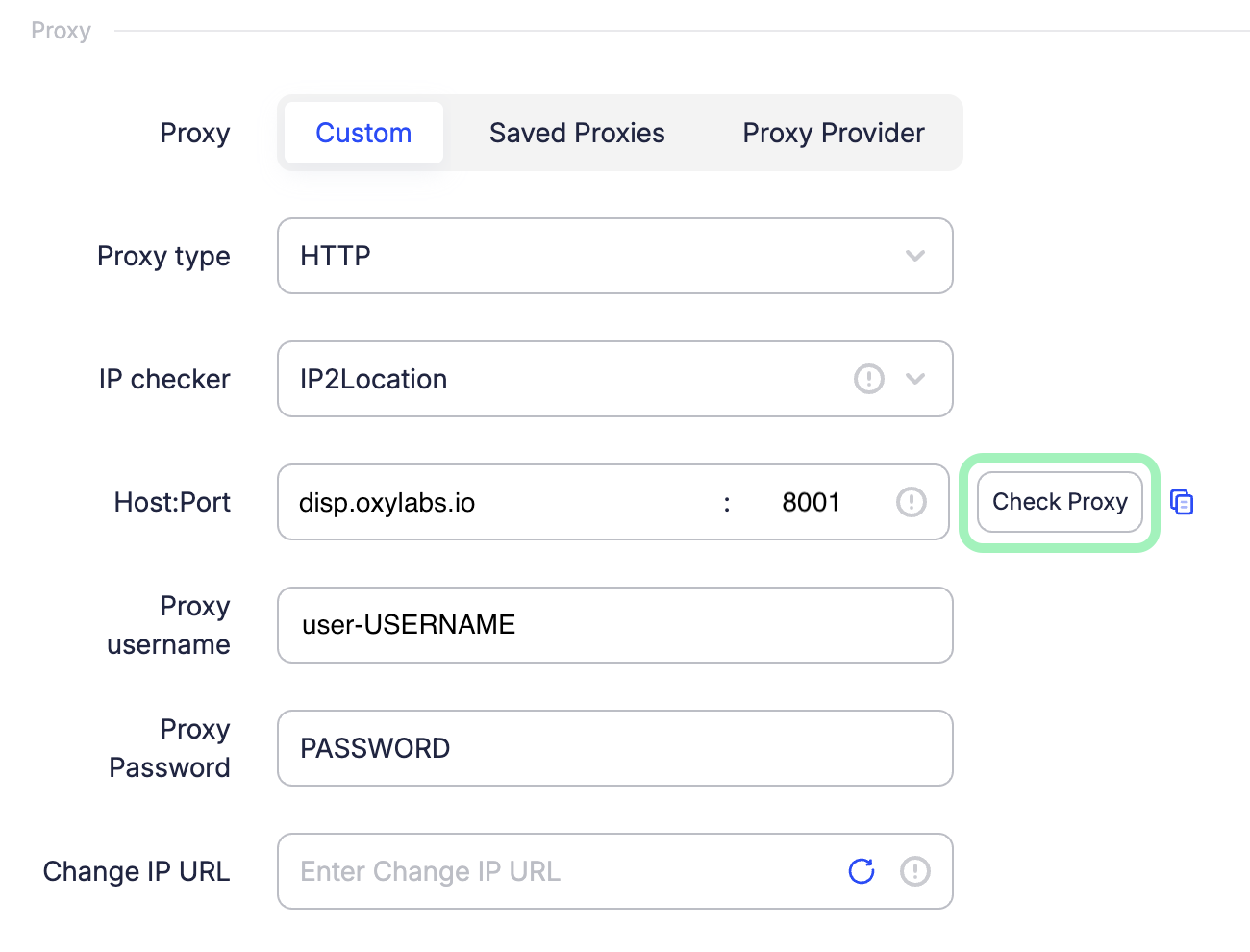Switch to the Proxy Provider tab

coord(833,133)
